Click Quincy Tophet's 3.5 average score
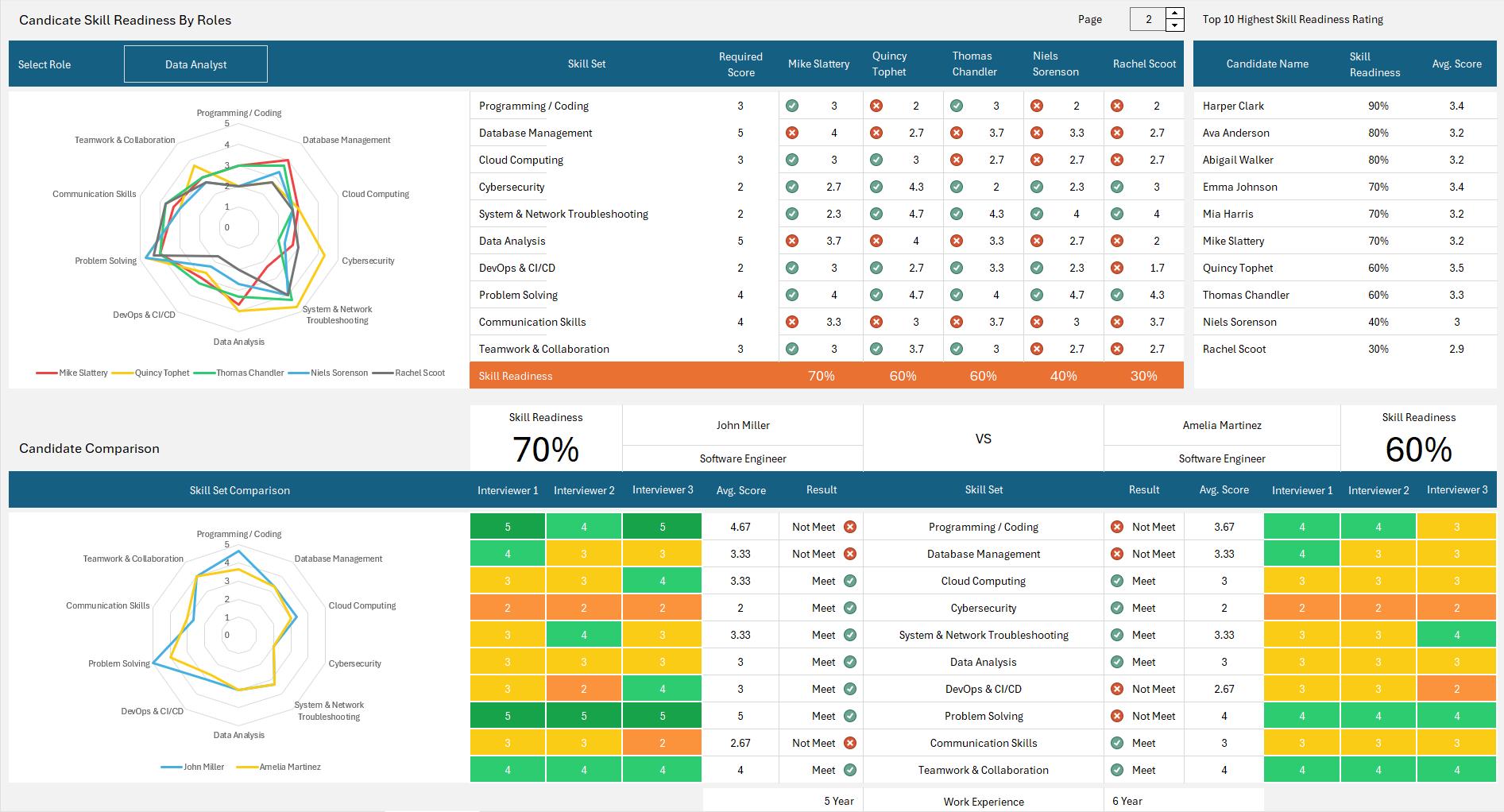The height and width of the screenshot is (812, 1504). pyautogui.click(x=1456, y=268)
